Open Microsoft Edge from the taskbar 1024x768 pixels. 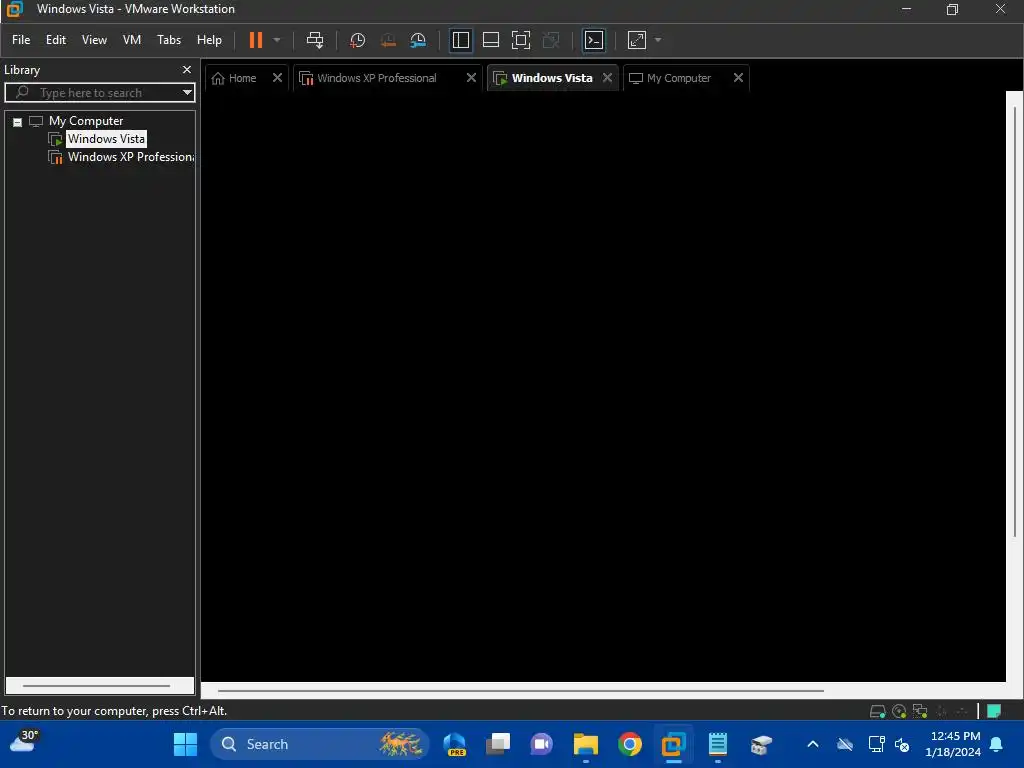click(x=455, y=744)
